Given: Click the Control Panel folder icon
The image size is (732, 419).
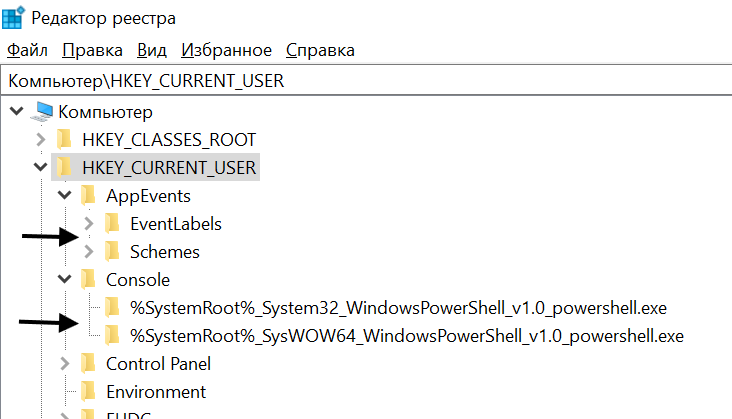Looking at the screenshot, I should coord(89,364).
